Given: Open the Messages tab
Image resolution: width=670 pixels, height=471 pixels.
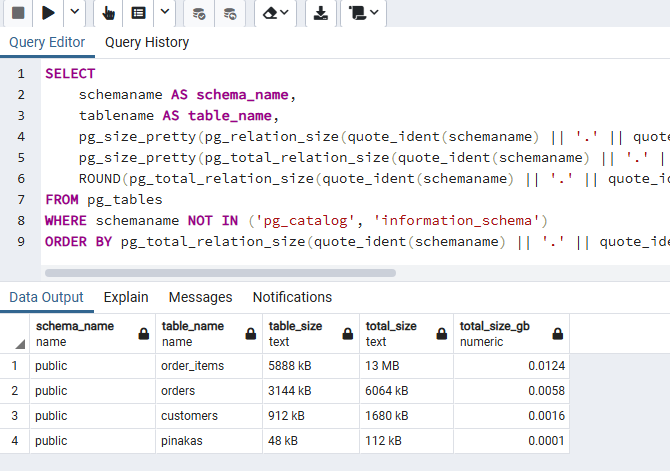Looking at the screenshot, I should point(200,297).
